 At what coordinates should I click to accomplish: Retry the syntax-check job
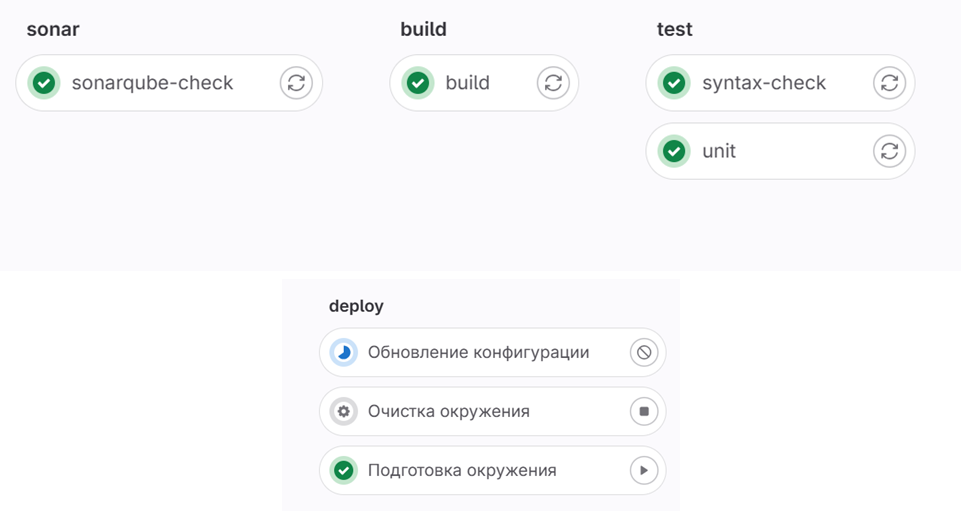(889, 83)
